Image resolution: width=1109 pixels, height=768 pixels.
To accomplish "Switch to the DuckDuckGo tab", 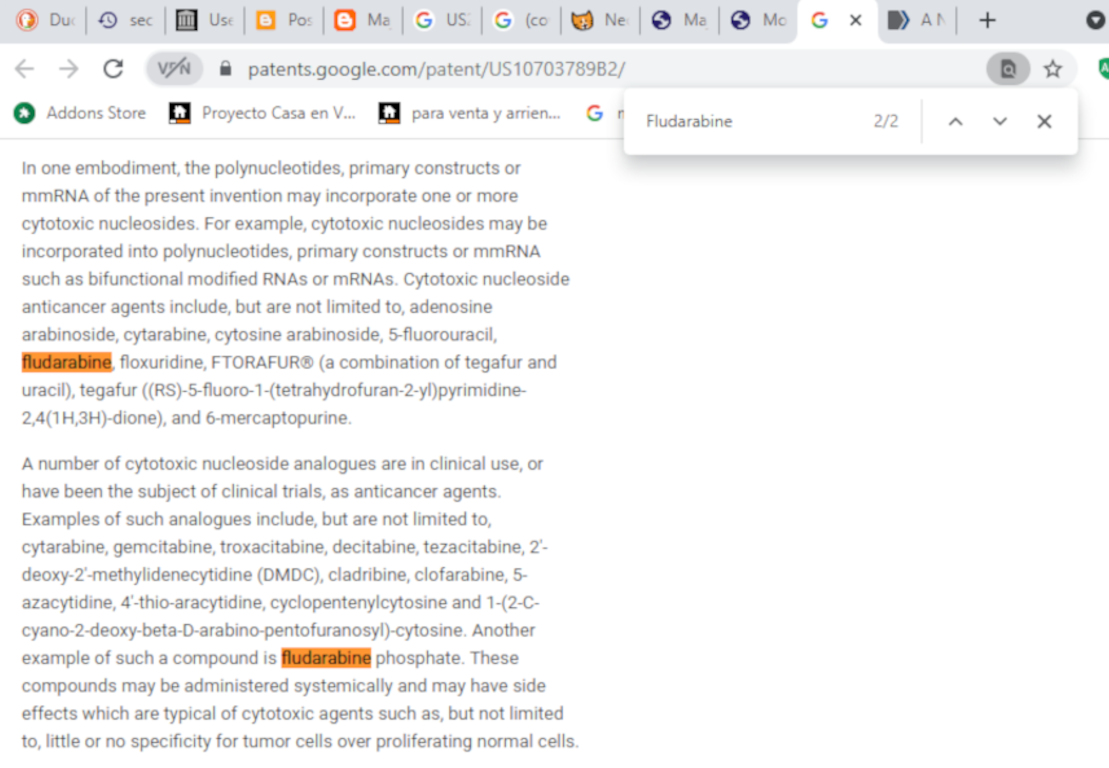I will coord(47,20).
